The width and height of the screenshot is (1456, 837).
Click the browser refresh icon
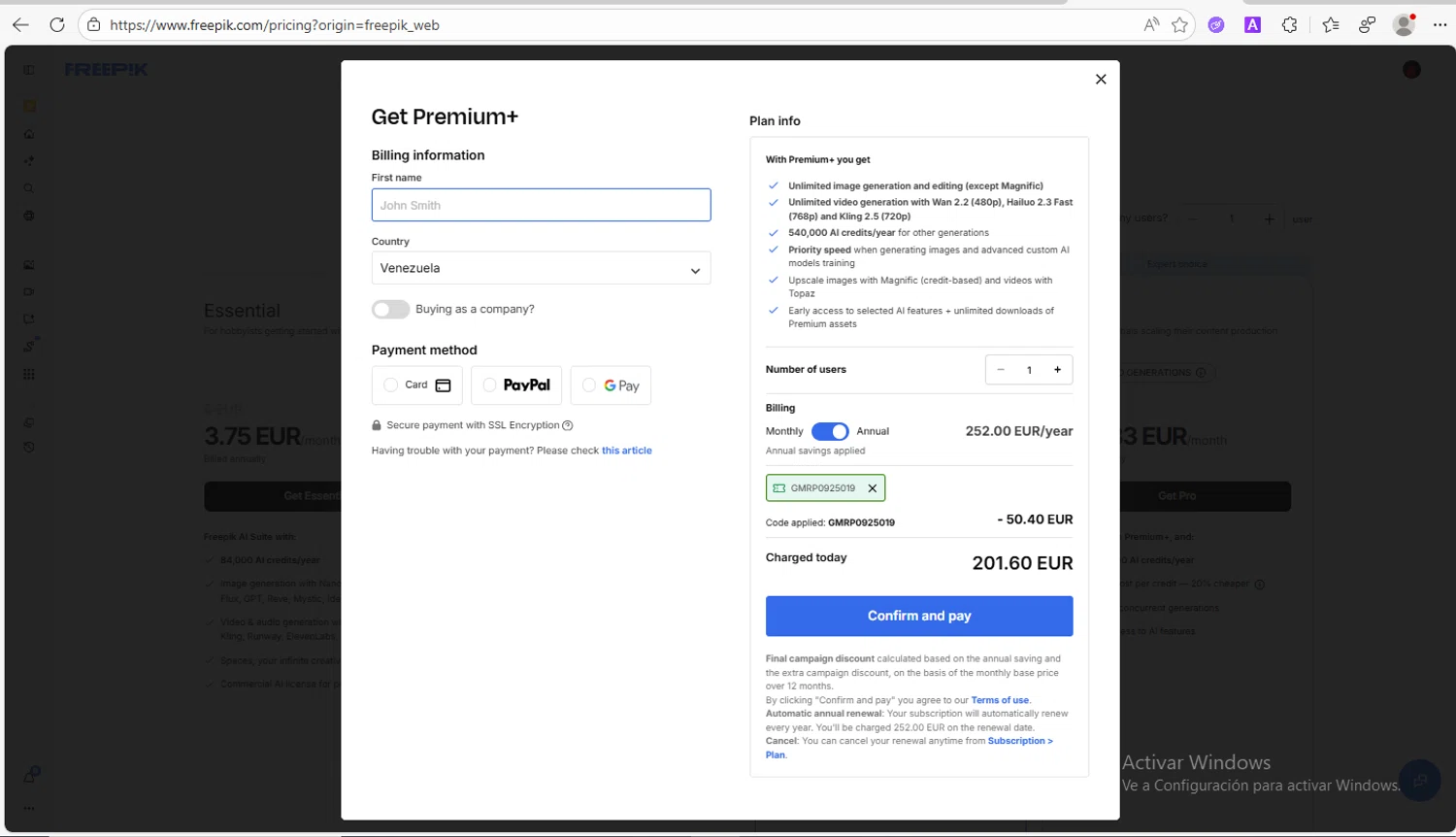(57, 25)
